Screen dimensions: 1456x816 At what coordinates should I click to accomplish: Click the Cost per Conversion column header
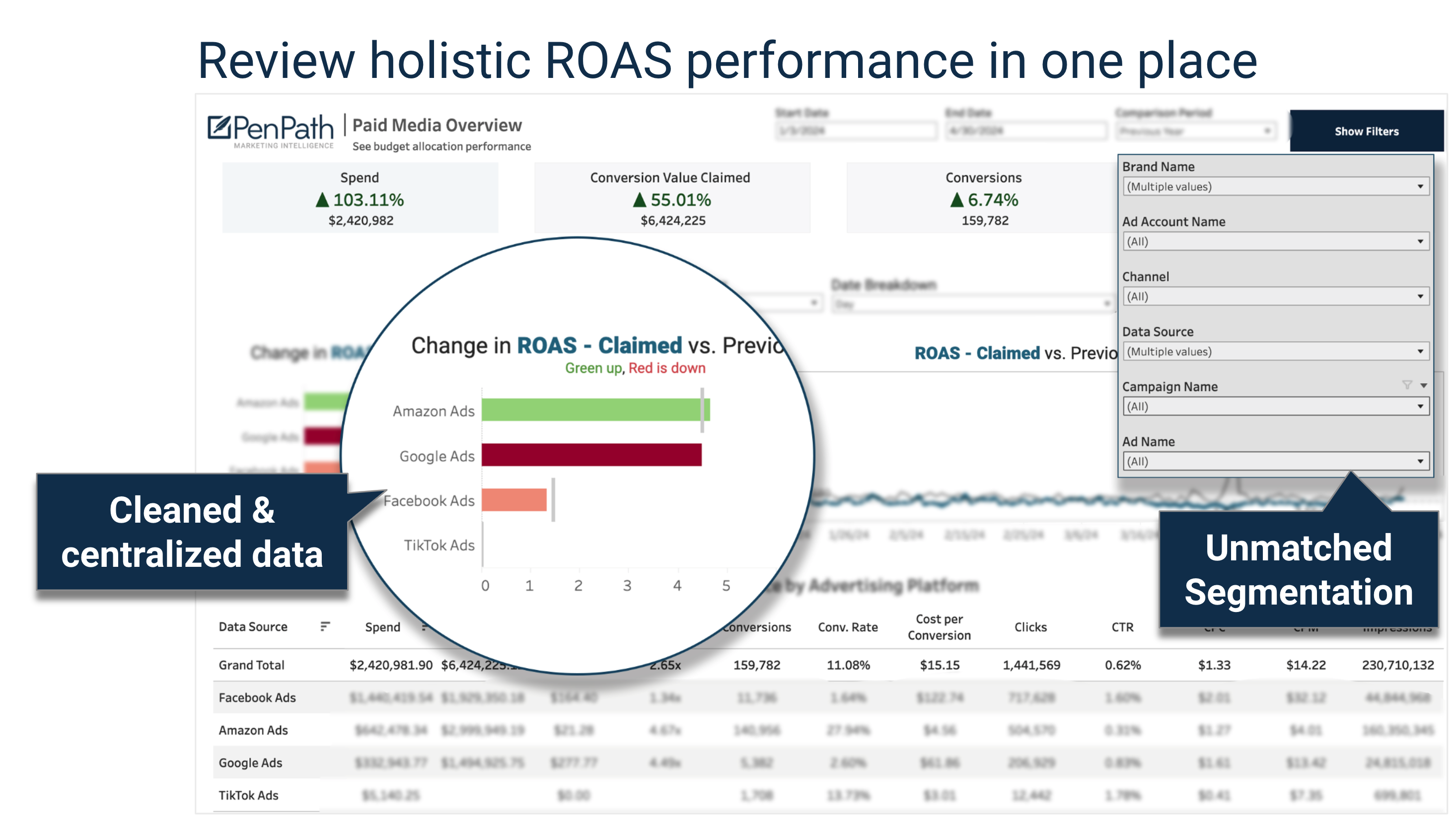pyautogui.click(x=940, y=627)
